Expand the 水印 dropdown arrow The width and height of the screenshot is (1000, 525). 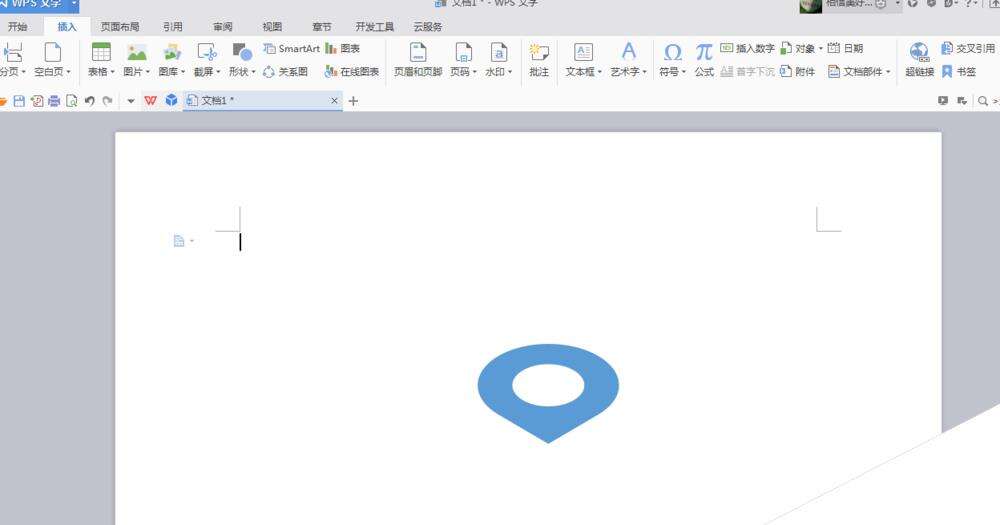point(510,72)
